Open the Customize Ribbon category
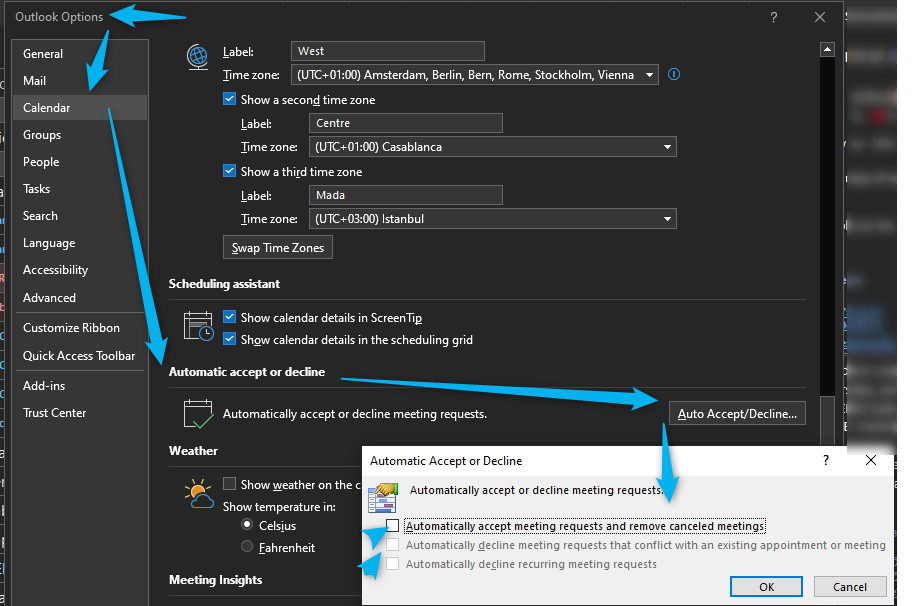The height and width of the screenshot is (606, 912). [80, 328]
